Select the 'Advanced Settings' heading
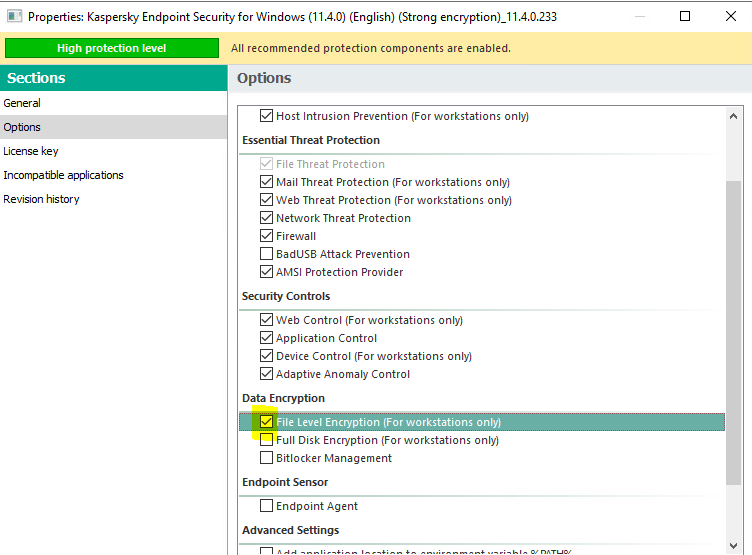Image resolution: width=752 pixels, height=555 pixels. tap(291, 530)
